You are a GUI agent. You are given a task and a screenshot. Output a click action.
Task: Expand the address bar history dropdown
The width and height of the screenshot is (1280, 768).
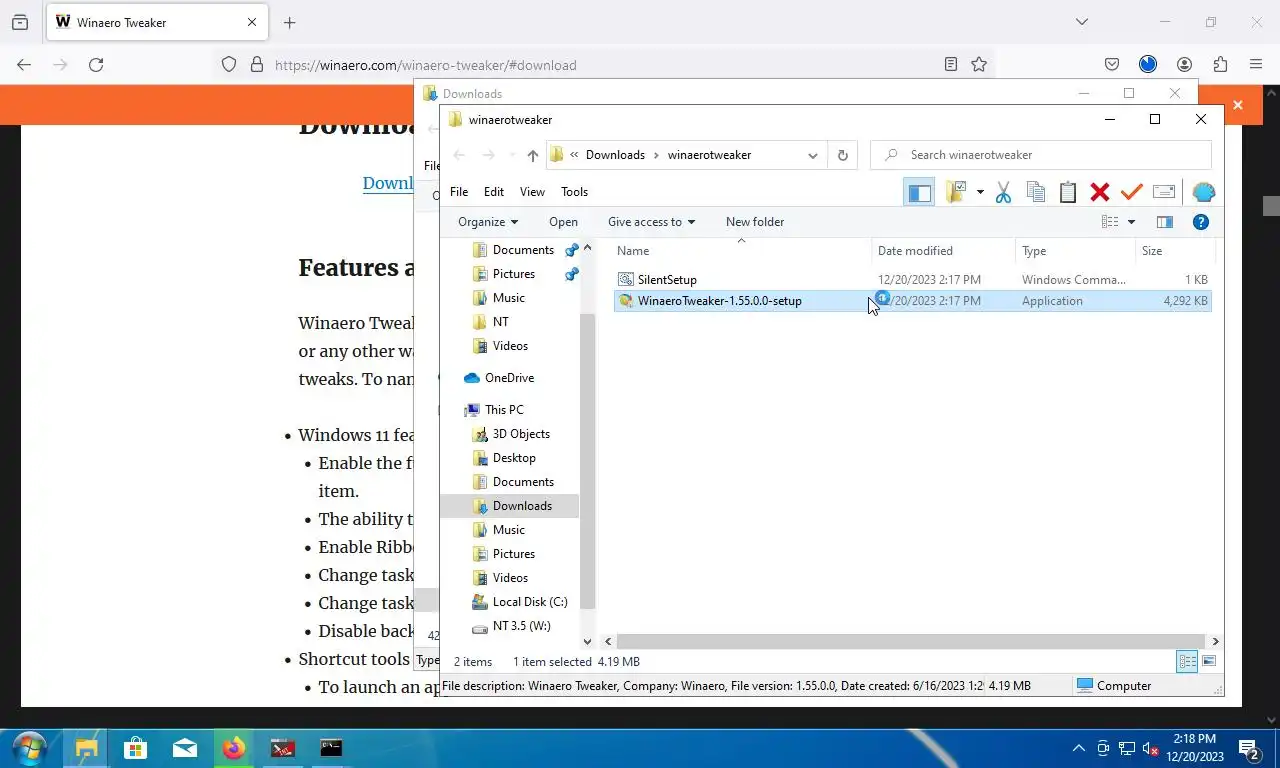click(813, 155)
